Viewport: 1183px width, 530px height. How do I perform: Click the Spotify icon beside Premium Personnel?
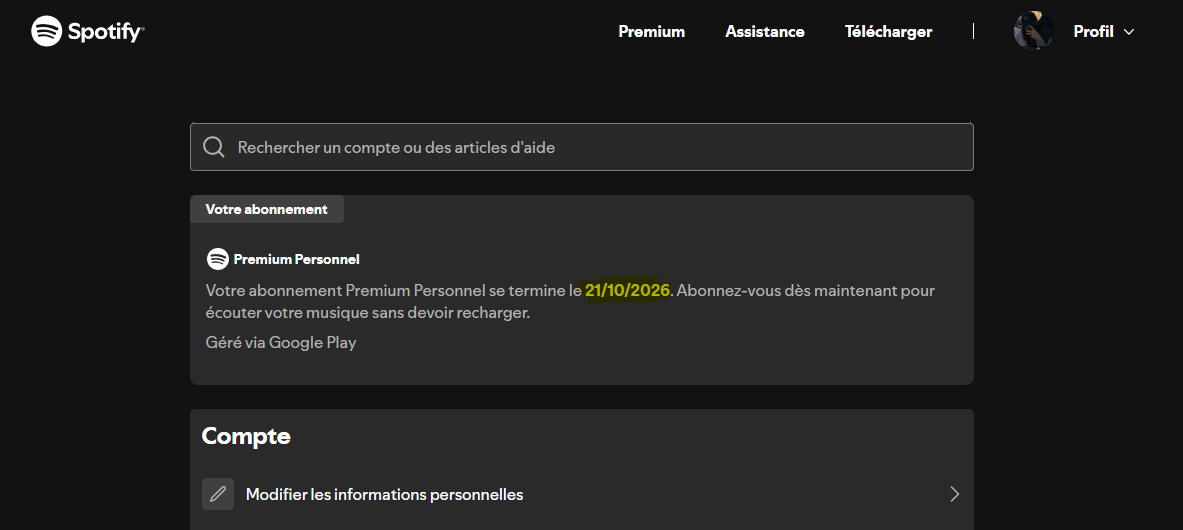(217, 259)
